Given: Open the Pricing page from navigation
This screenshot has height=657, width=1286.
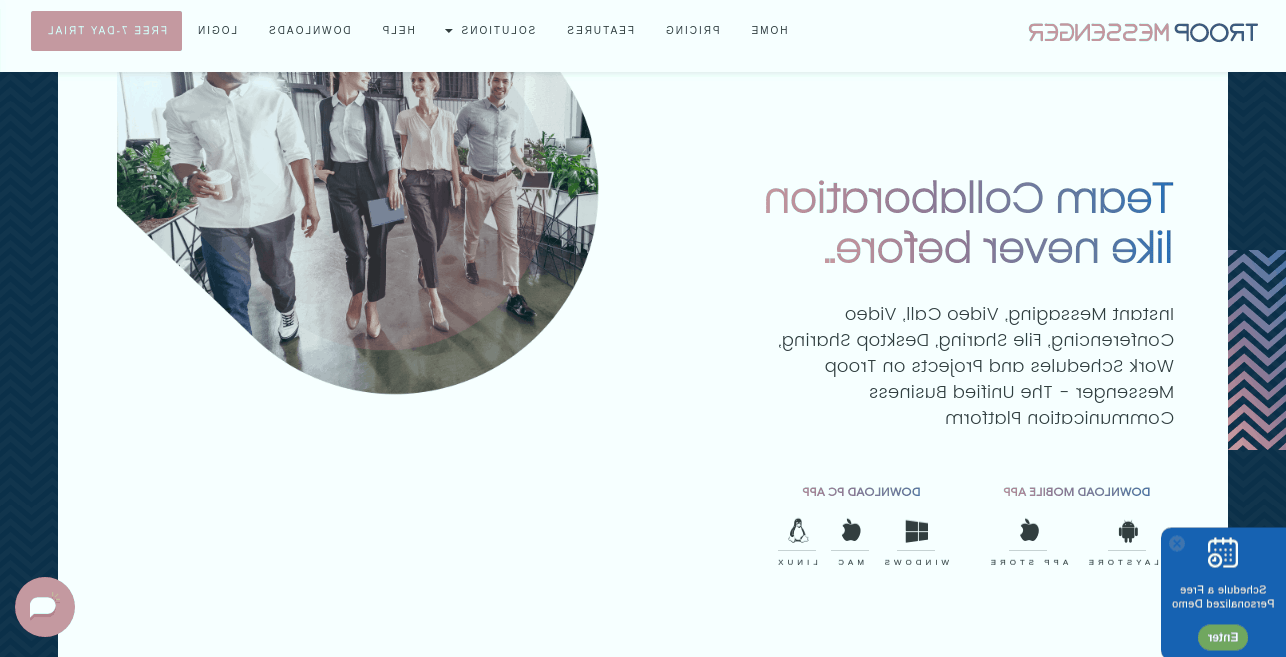Looking at the screenshot, I should 693,31.
